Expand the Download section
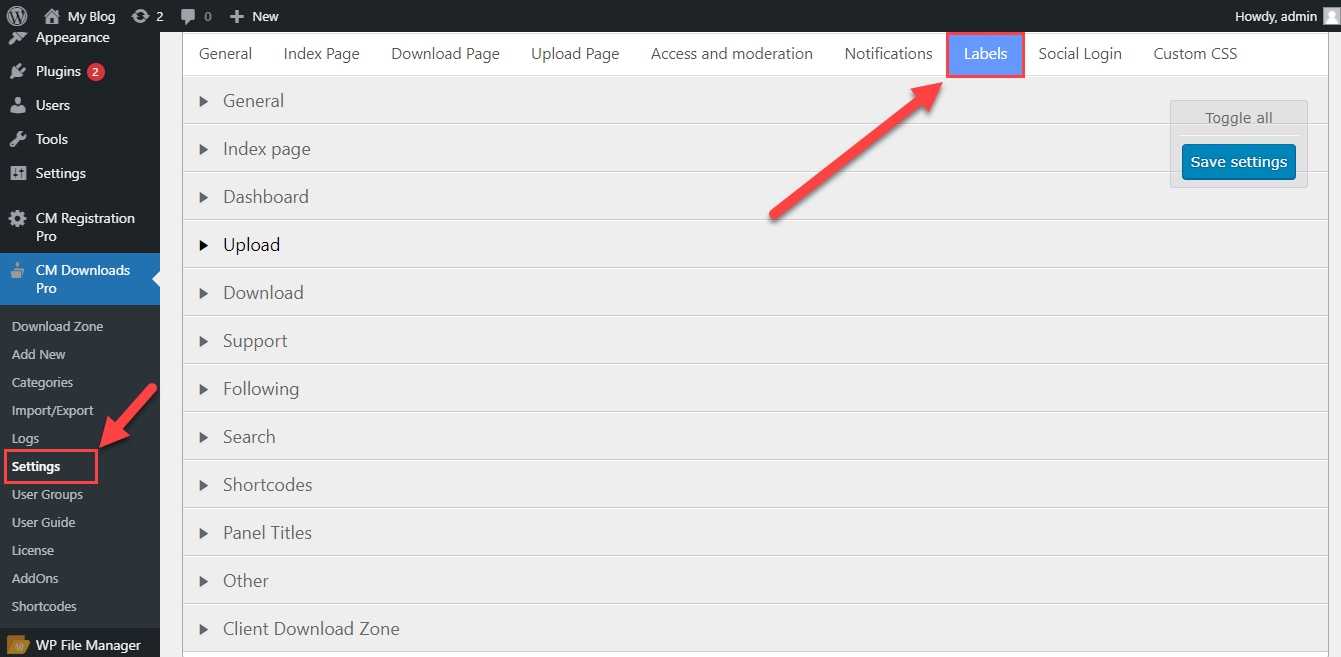The height and width of the screenshot is (657, 1341). pos(755,292)
